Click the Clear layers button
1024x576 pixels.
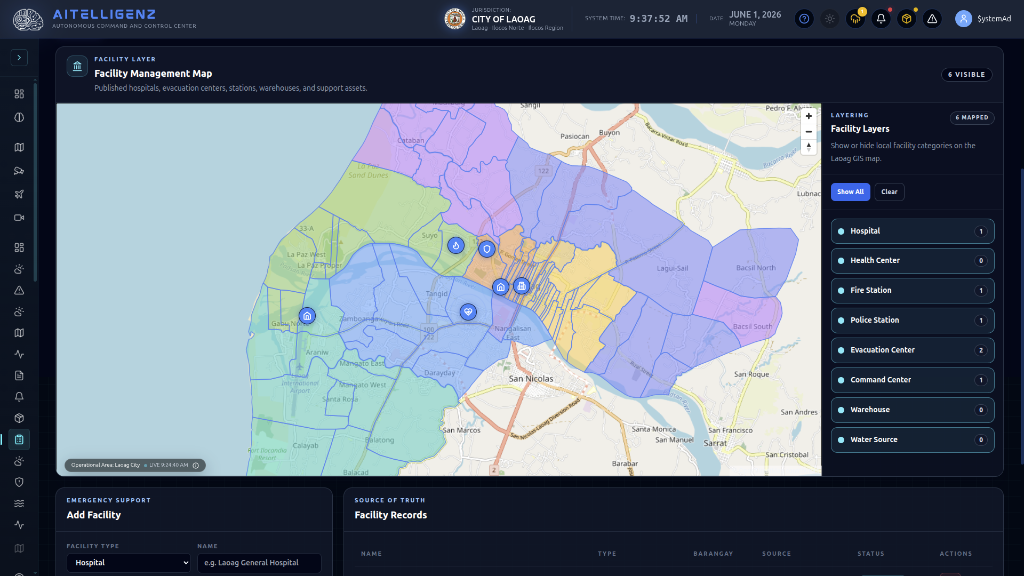(889, 192)
